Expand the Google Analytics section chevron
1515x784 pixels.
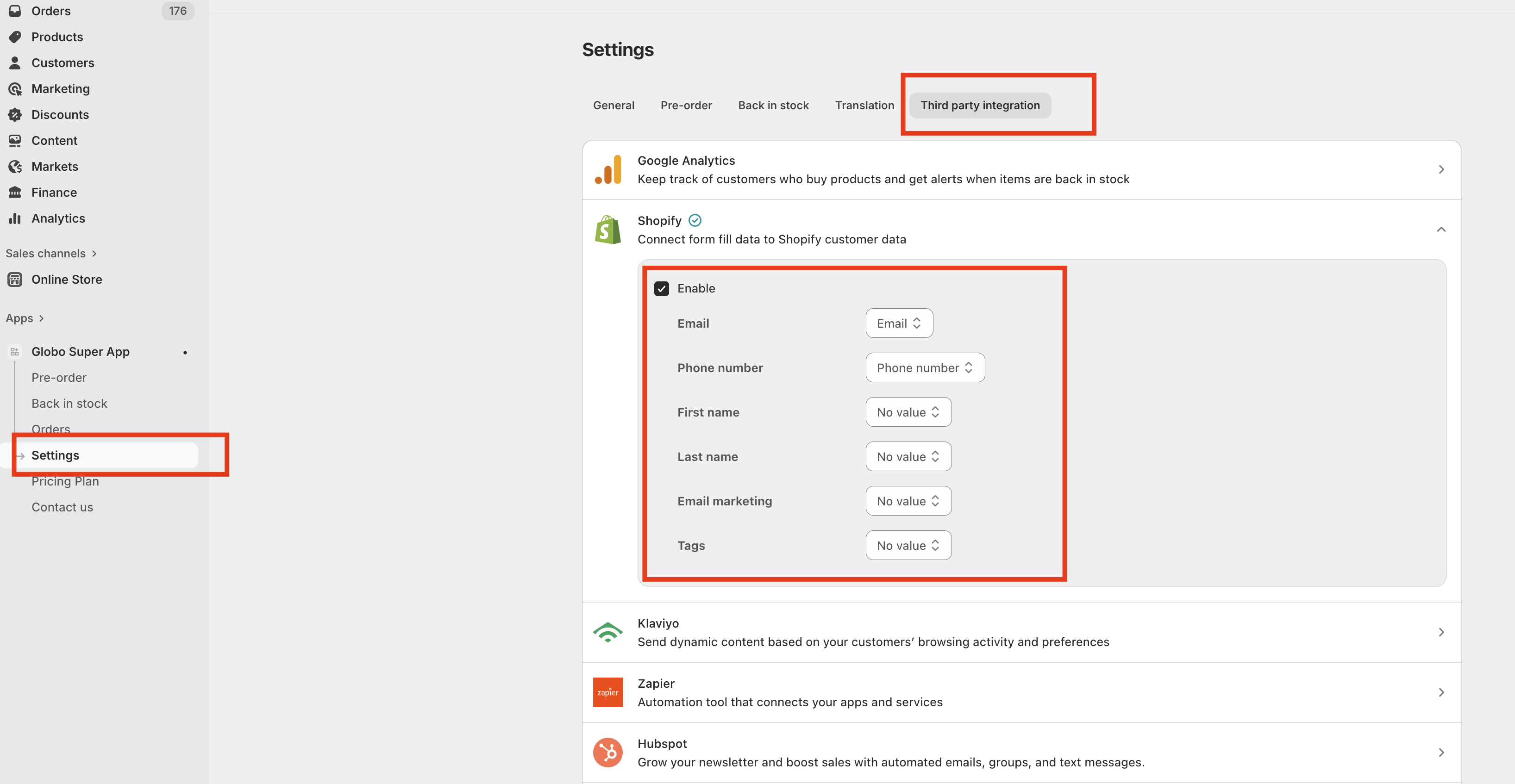(1441, 170)
